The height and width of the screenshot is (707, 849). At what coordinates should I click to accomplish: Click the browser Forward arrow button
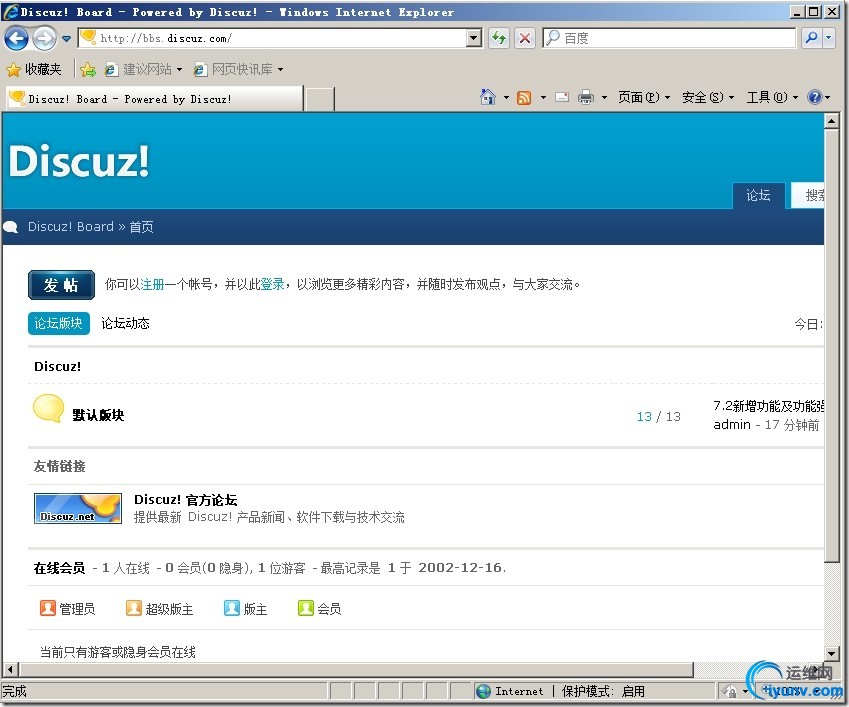44,38
